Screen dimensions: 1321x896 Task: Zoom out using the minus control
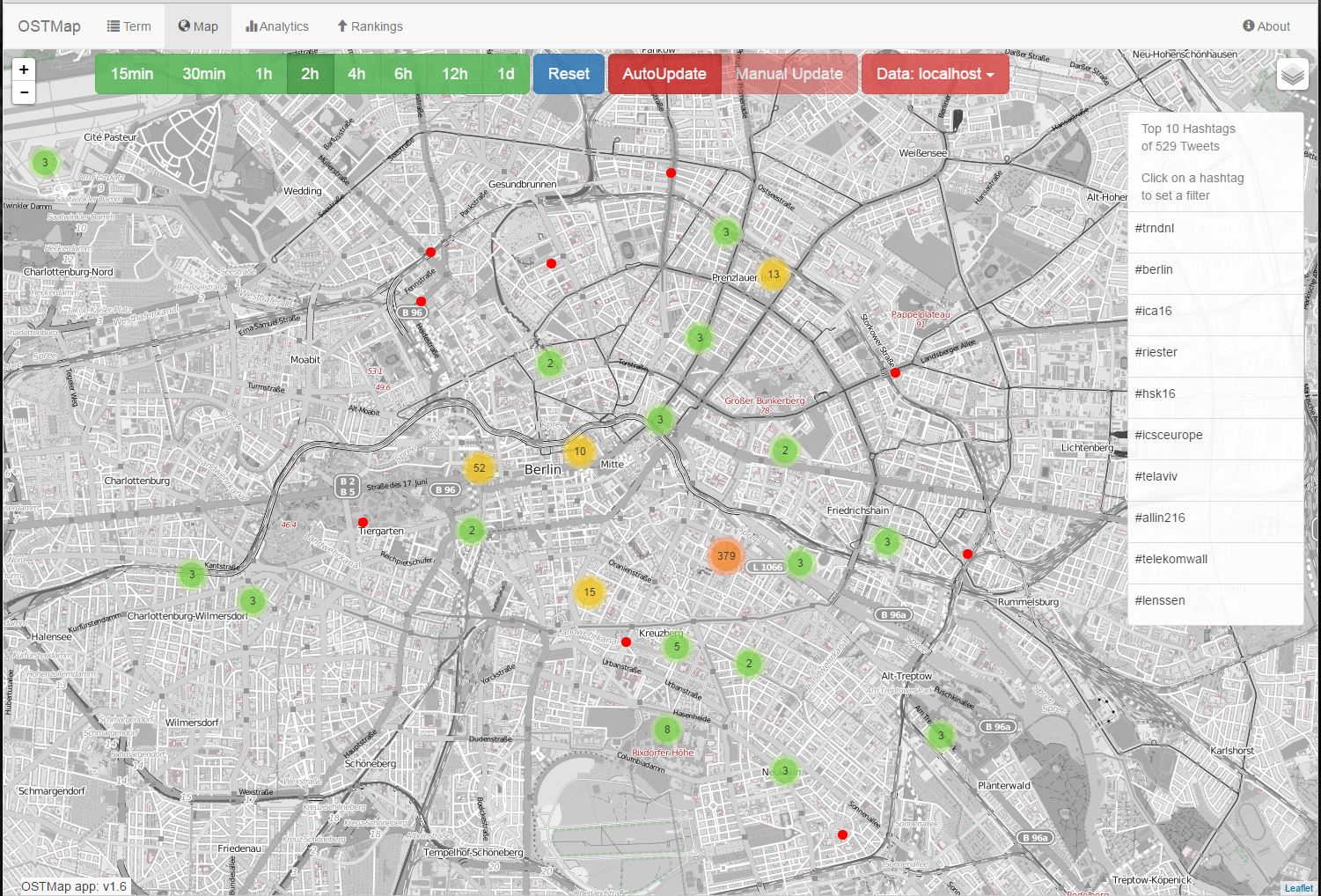click(x=23, y=92)
